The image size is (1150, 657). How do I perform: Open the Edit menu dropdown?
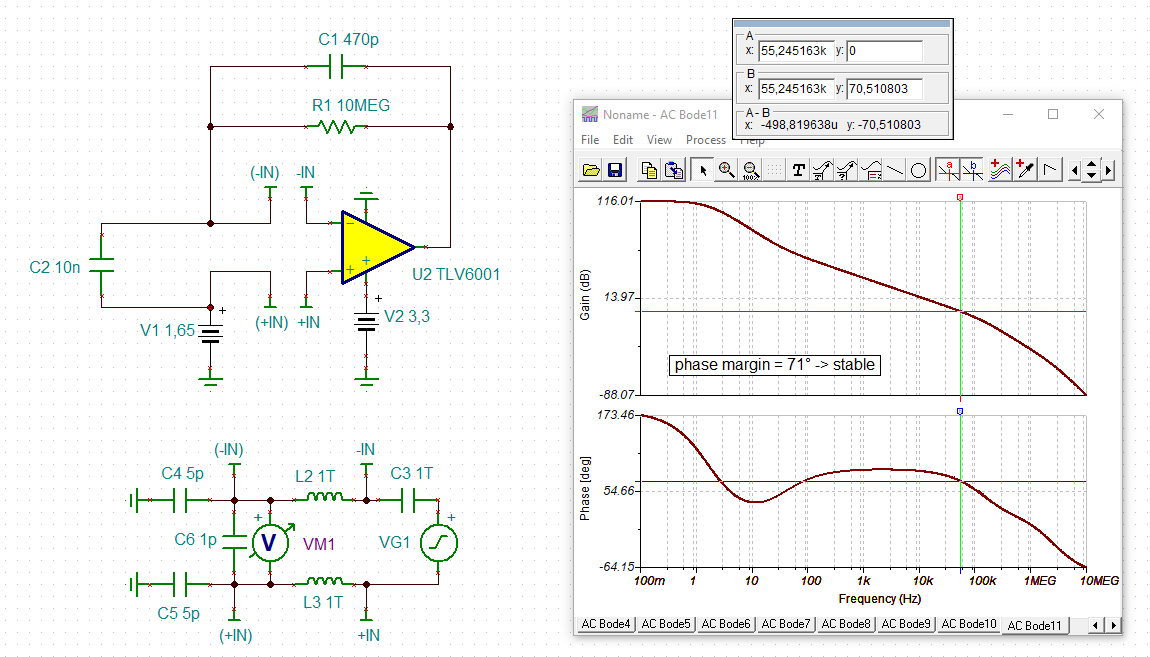[x=623, y=139]
